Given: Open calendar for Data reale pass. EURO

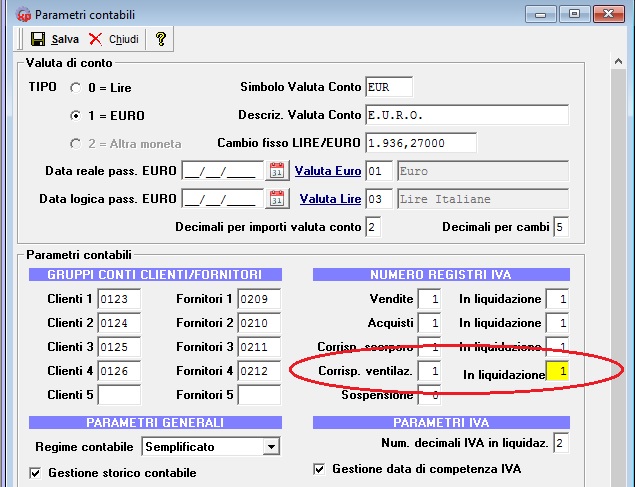Looking at the screenshot, I should click(x=276, y=171).
